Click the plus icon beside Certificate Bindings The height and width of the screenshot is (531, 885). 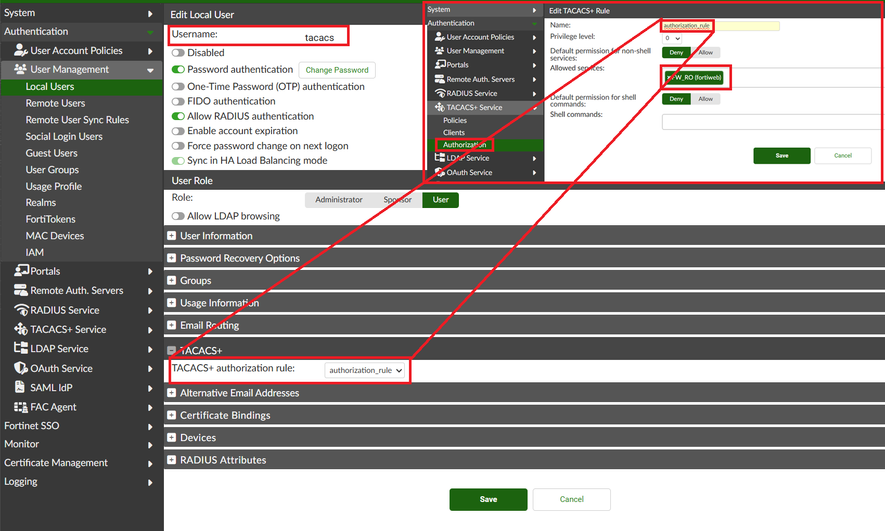[x=172, y=415]
